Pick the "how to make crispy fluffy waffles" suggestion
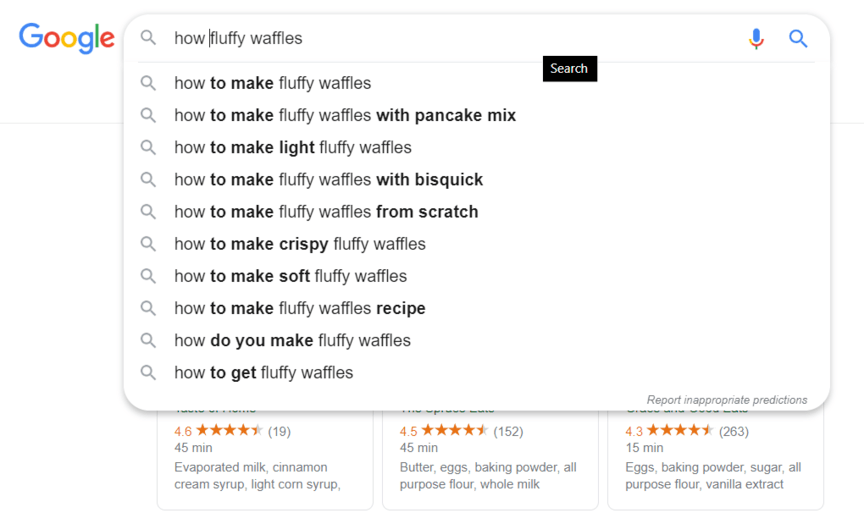Image resolution: width=864 pixels, height=524 pixels. 299,244
